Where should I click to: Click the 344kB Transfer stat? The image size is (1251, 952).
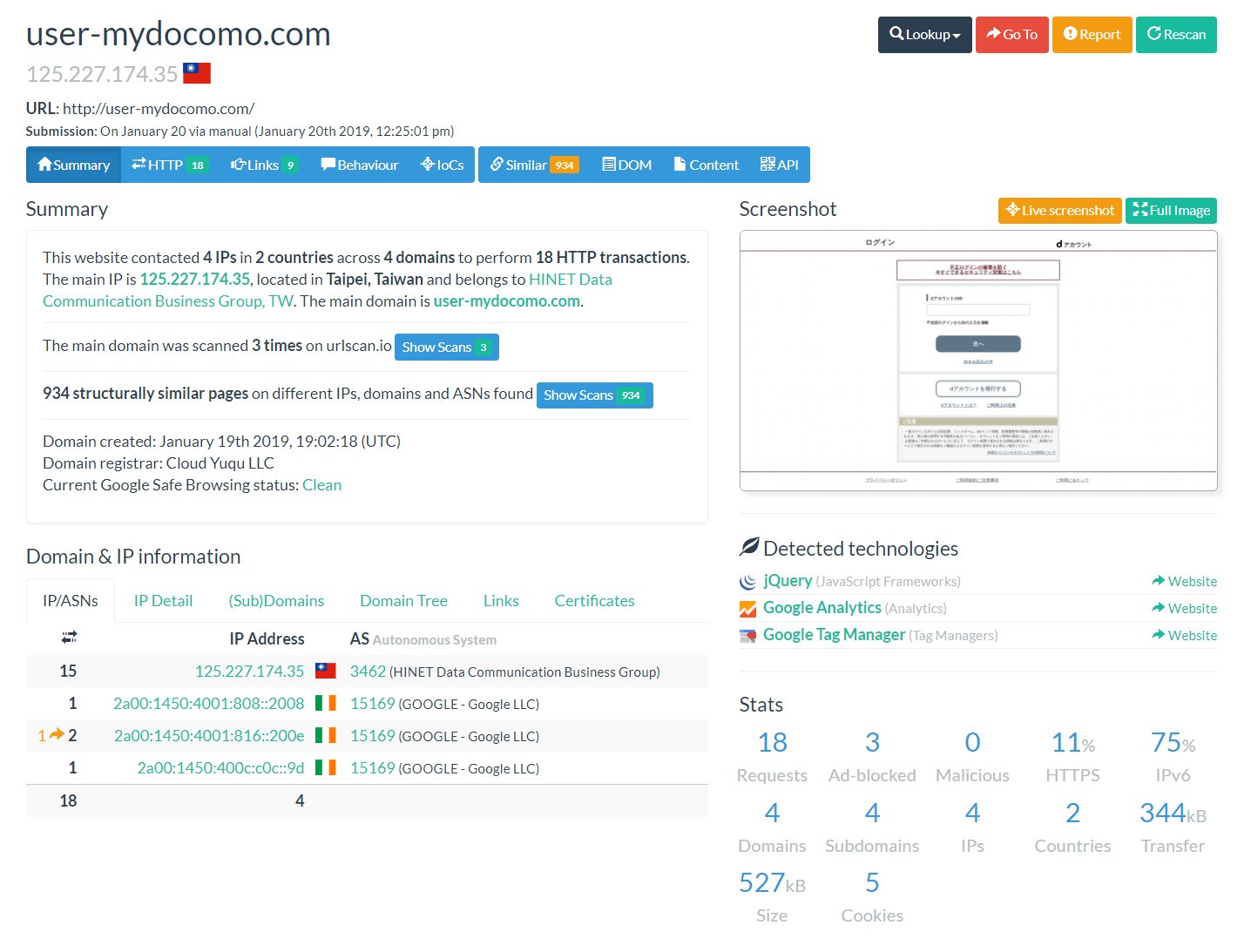[1173, 827]
